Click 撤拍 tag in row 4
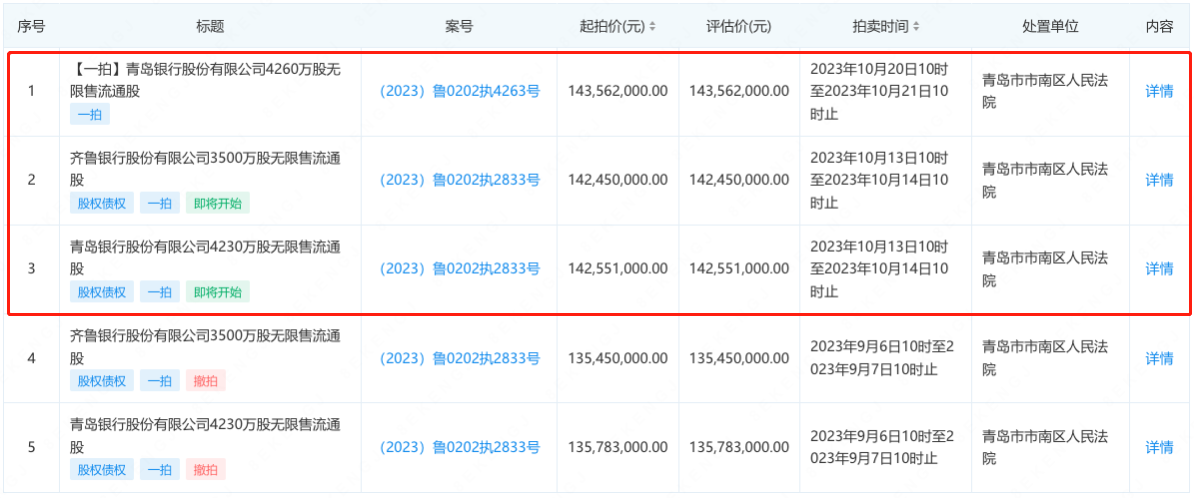Image resolution: width=1194 pixels, height=498 pixels. [206, 381]
